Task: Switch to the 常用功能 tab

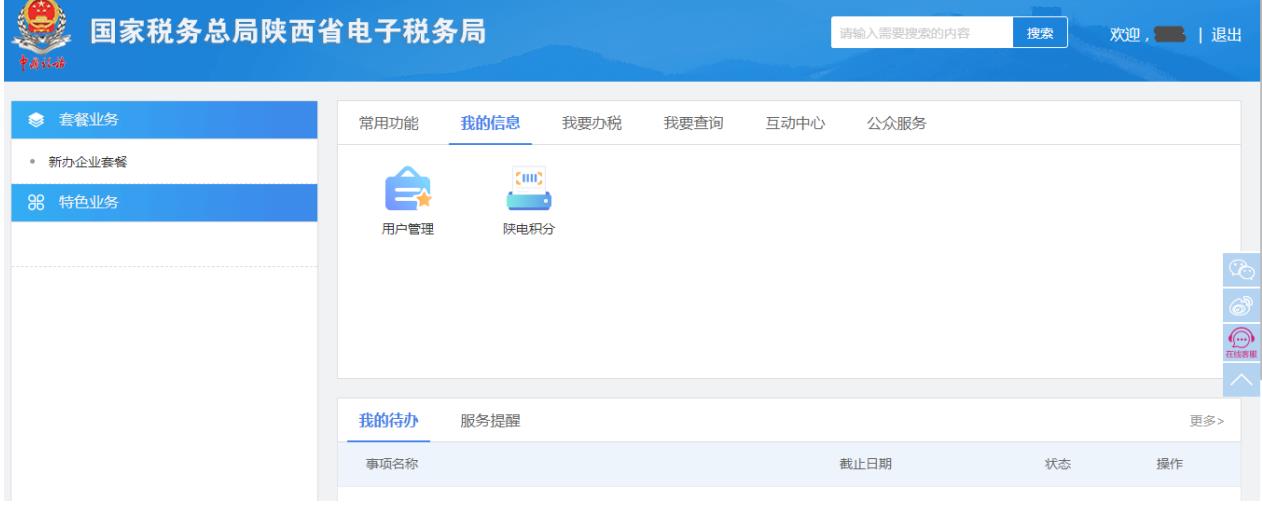Action: [x=389, y=123]
